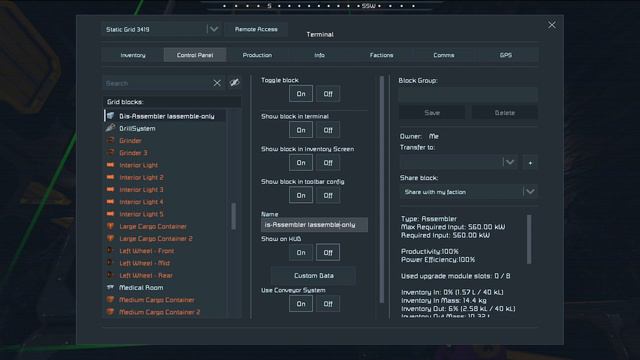Click the wheel icon beside Left Wheel - Mid
The image size is (640, 360).
[110, 263]
